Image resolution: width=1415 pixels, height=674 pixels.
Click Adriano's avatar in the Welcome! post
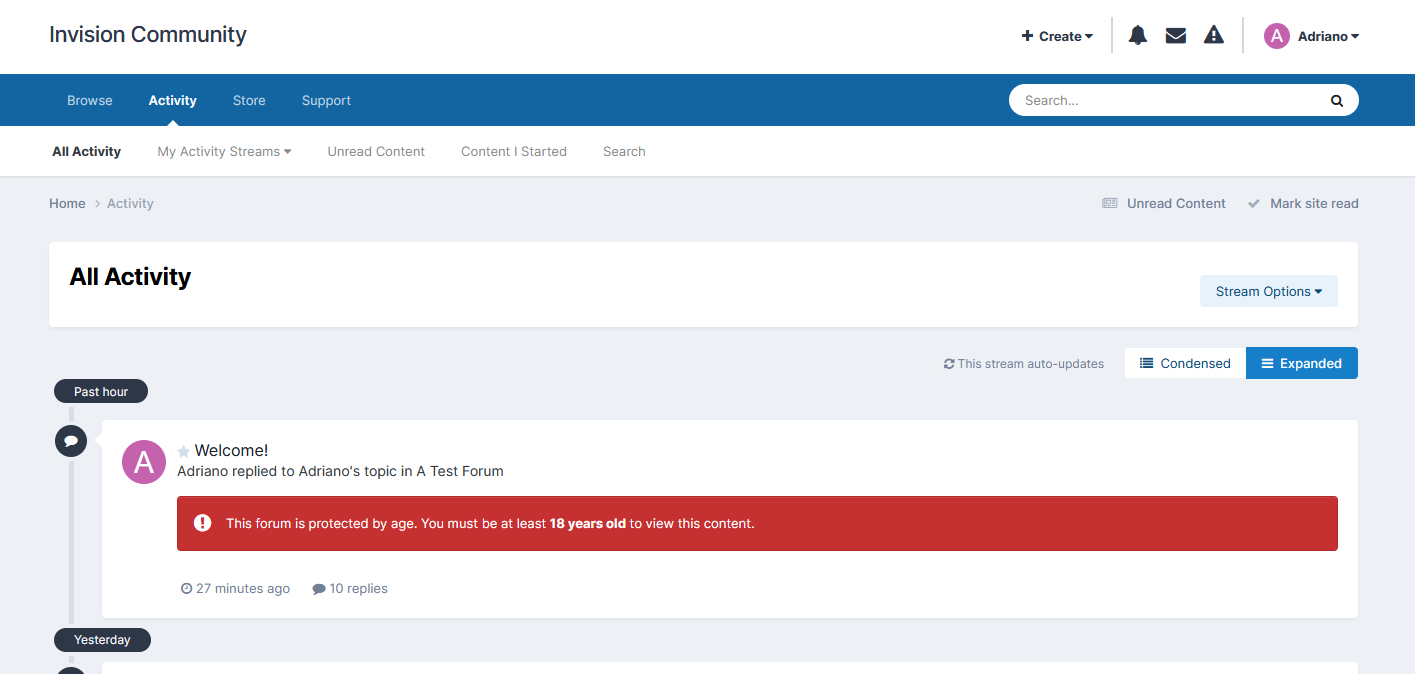(144, 462)
